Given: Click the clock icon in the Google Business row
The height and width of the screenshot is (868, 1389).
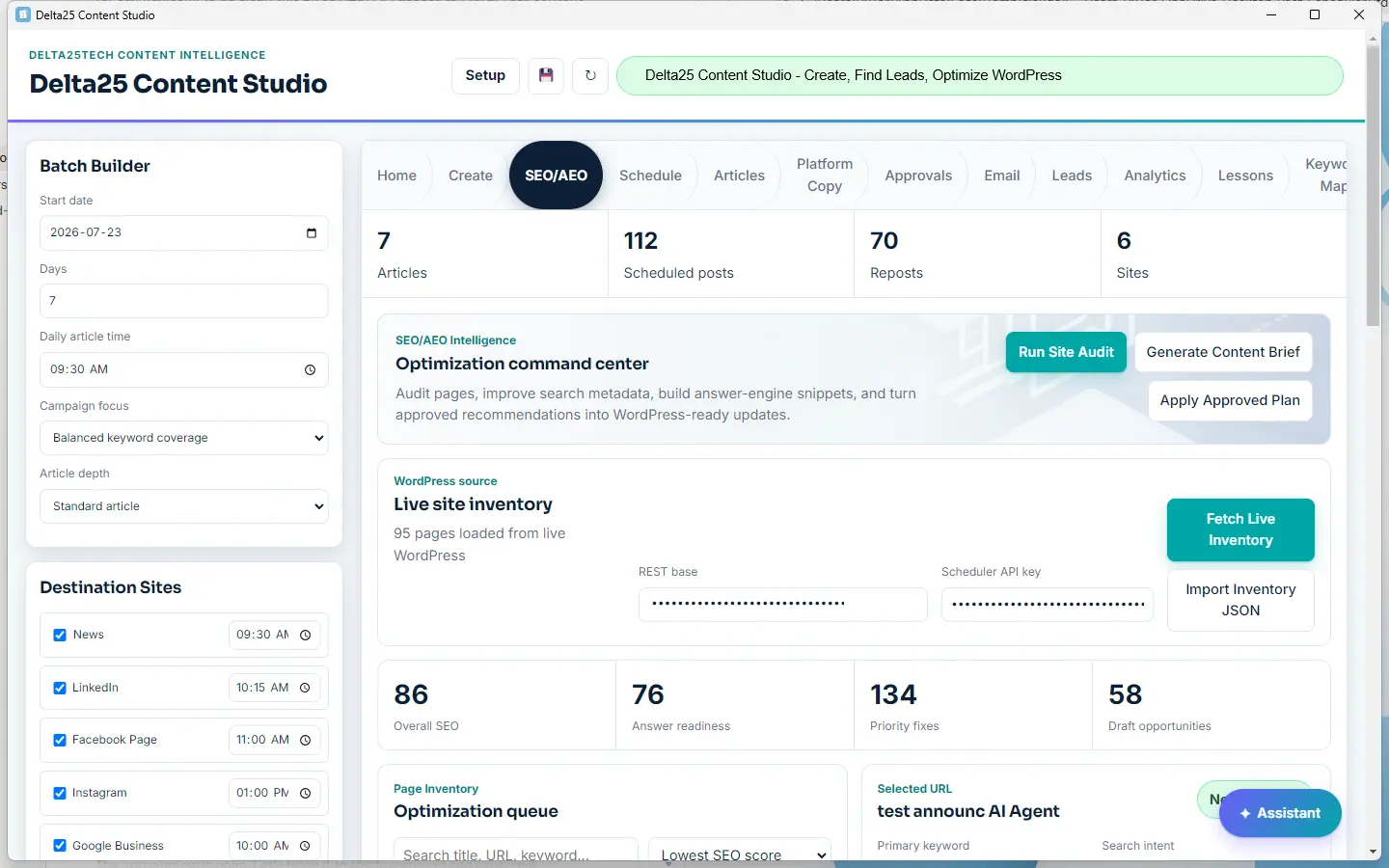Looking at the screenshot, I should point(305,846).
